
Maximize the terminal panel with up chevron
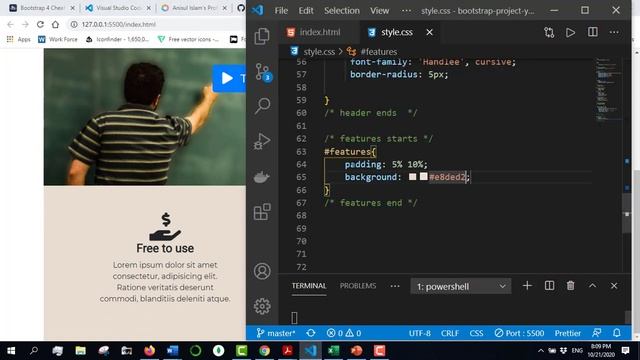click(592, 286)
